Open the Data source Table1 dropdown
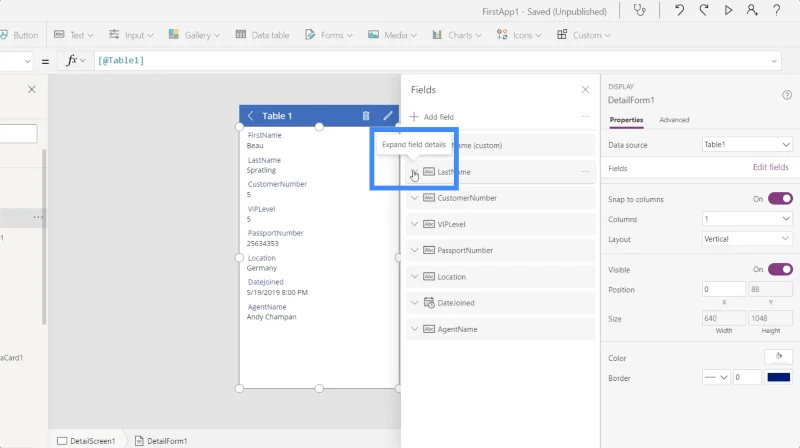Screen dimensions: 800x448 [747, 145]
